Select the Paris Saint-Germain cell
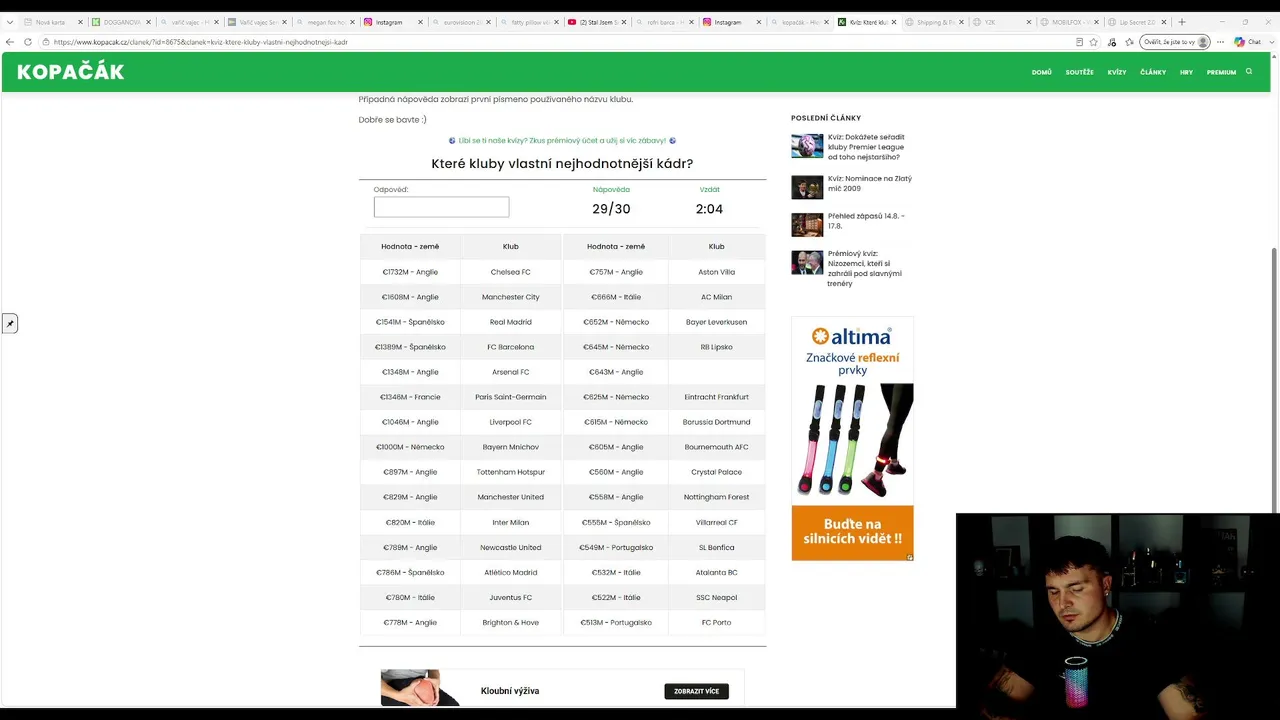 coord(511,397)
